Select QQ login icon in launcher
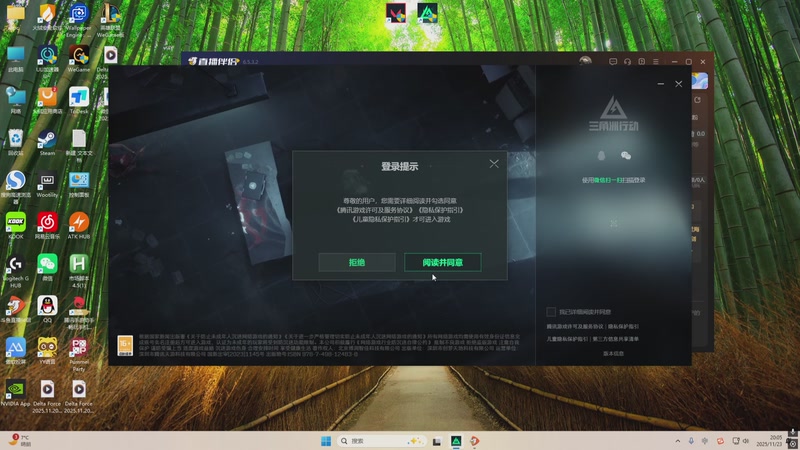Image resolution: width=800 pixels, height=450 pixels. [601, 156]
